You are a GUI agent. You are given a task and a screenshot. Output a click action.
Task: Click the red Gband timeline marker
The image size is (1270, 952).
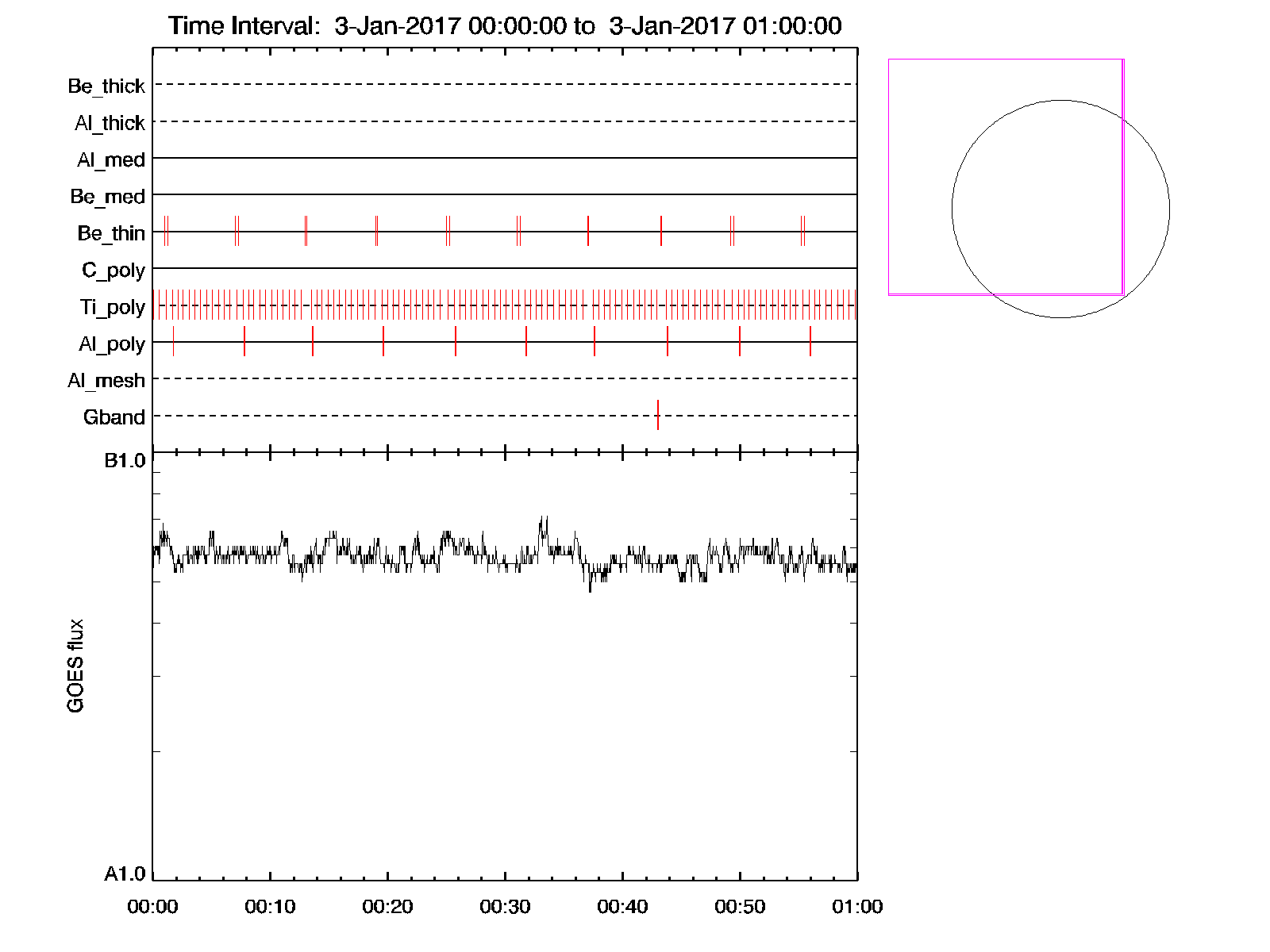(658, 415)
